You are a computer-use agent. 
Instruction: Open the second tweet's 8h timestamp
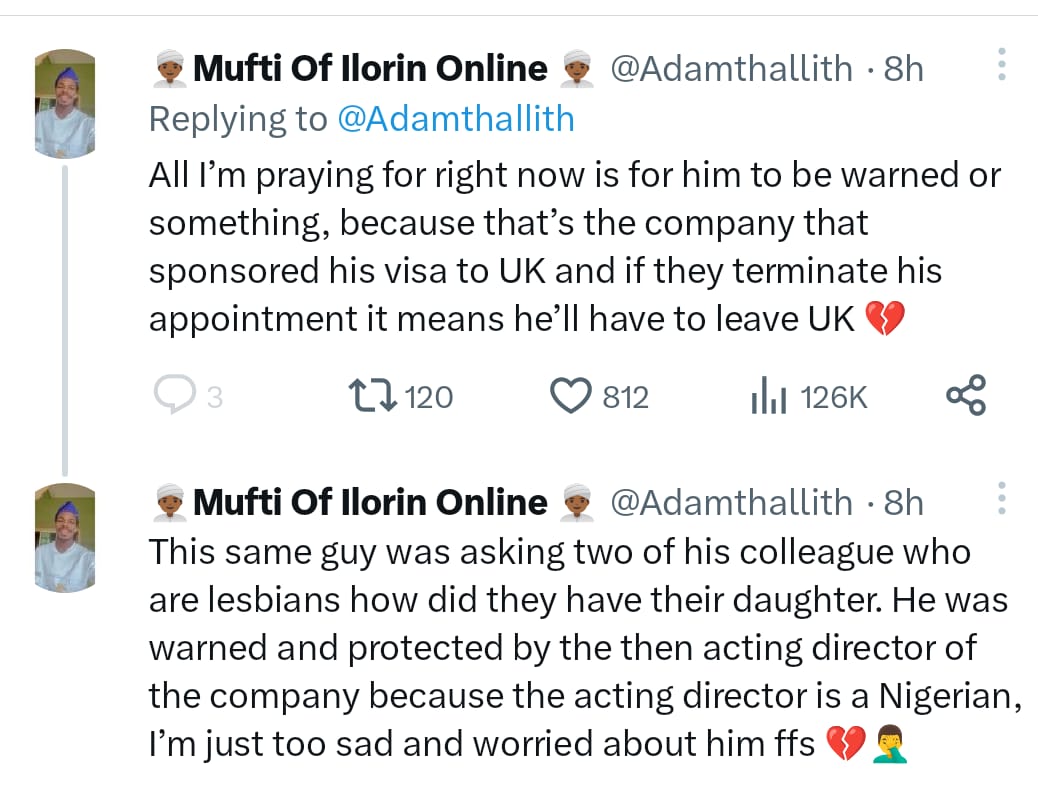(x=903, y=502)
